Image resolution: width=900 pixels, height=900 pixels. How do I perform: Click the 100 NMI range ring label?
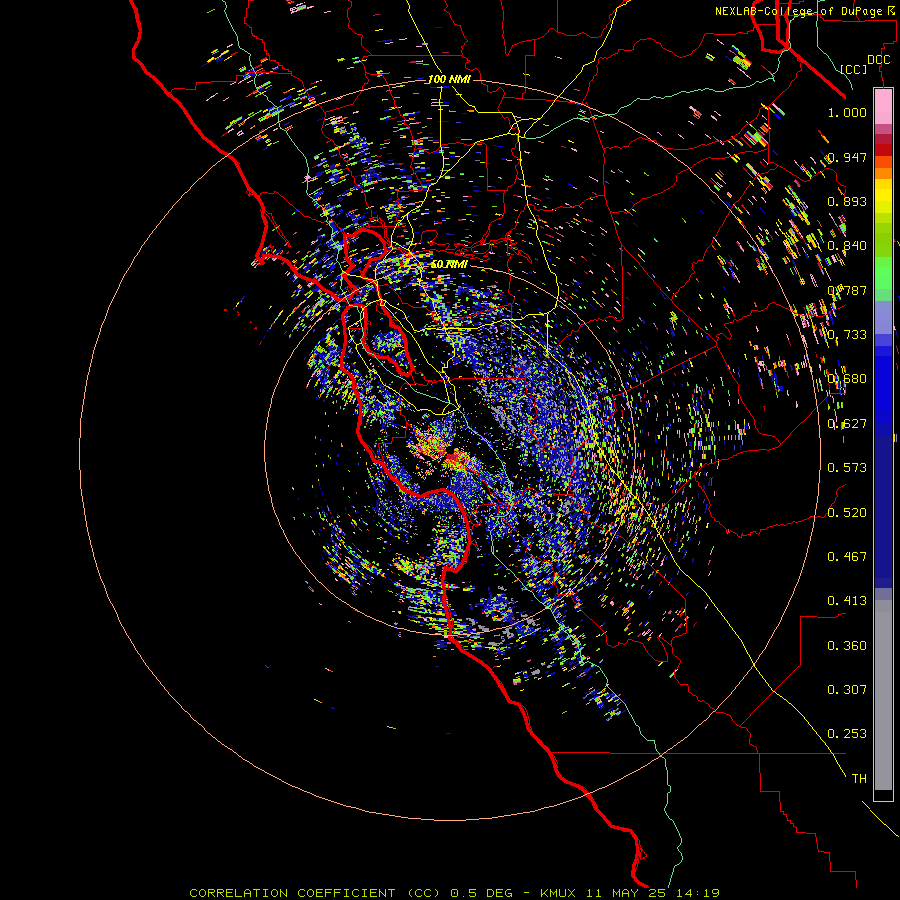pos(449,79)
